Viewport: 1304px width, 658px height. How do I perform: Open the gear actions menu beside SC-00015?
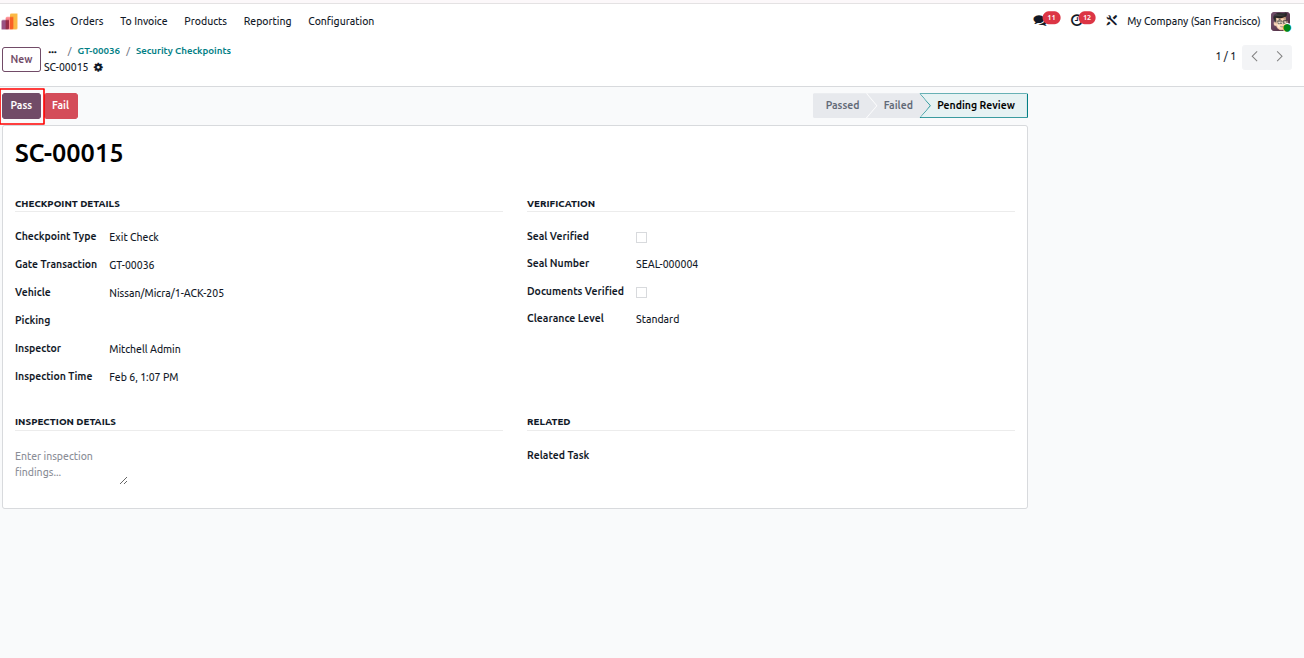(x=98, y=68)
